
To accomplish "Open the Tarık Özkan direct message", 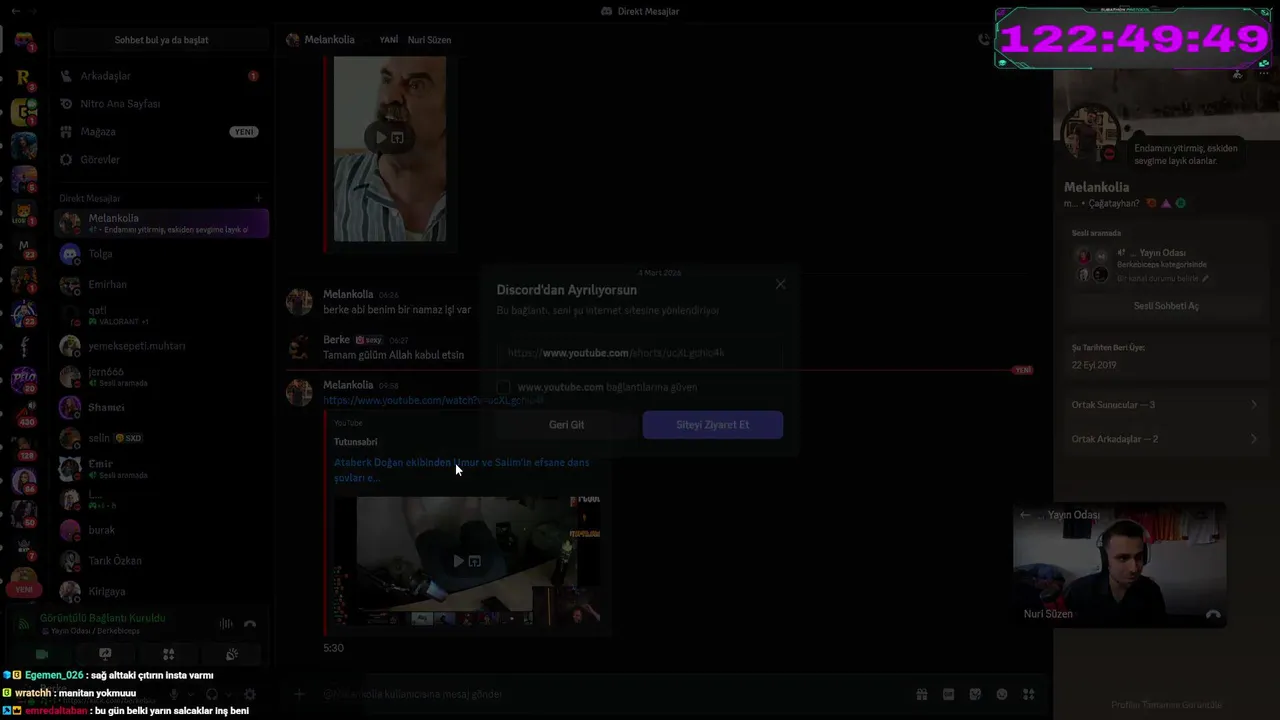I will 162,561.
